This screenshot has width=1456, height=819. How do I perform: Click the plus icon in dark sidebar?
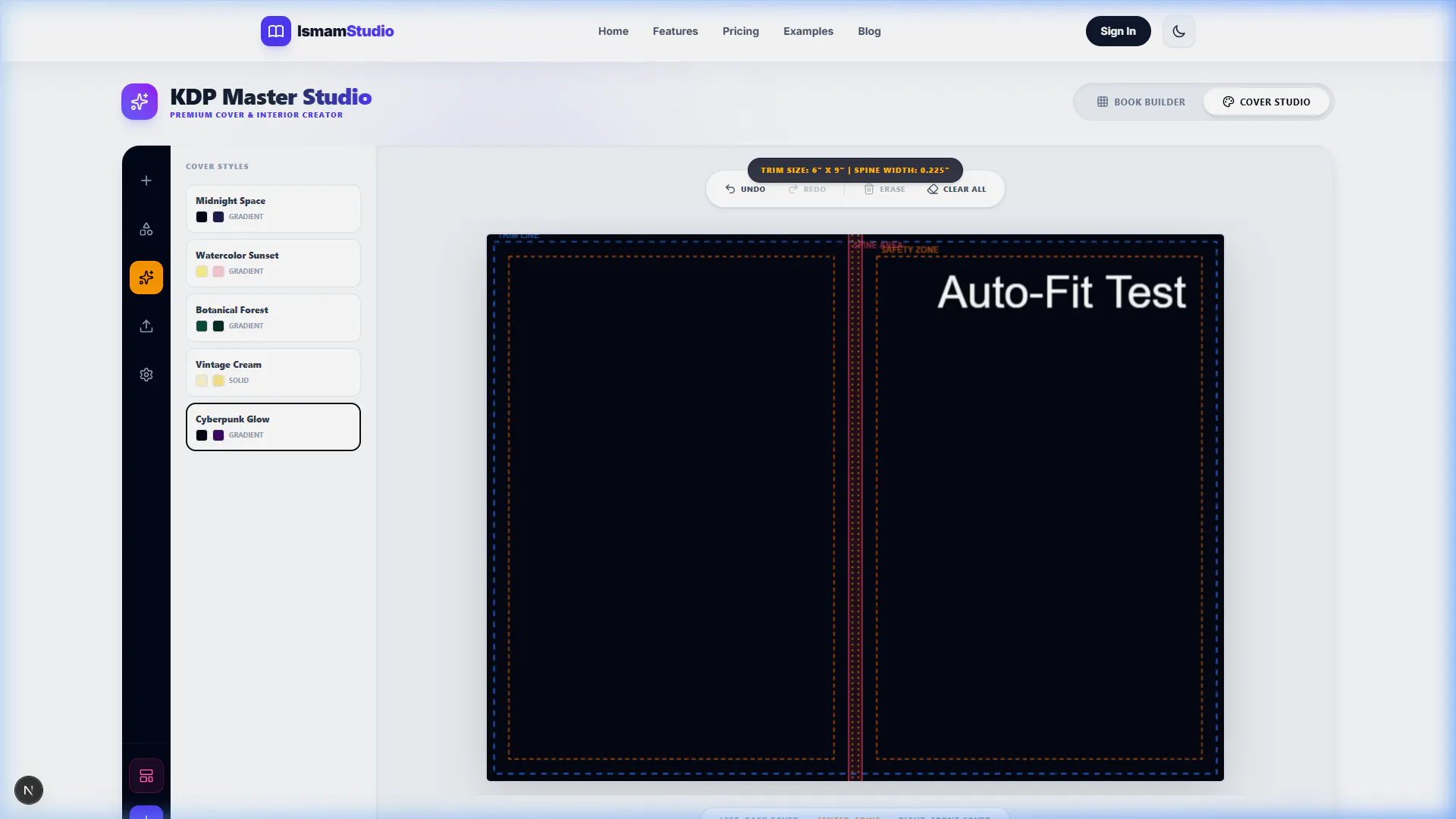tap(146, 180)
